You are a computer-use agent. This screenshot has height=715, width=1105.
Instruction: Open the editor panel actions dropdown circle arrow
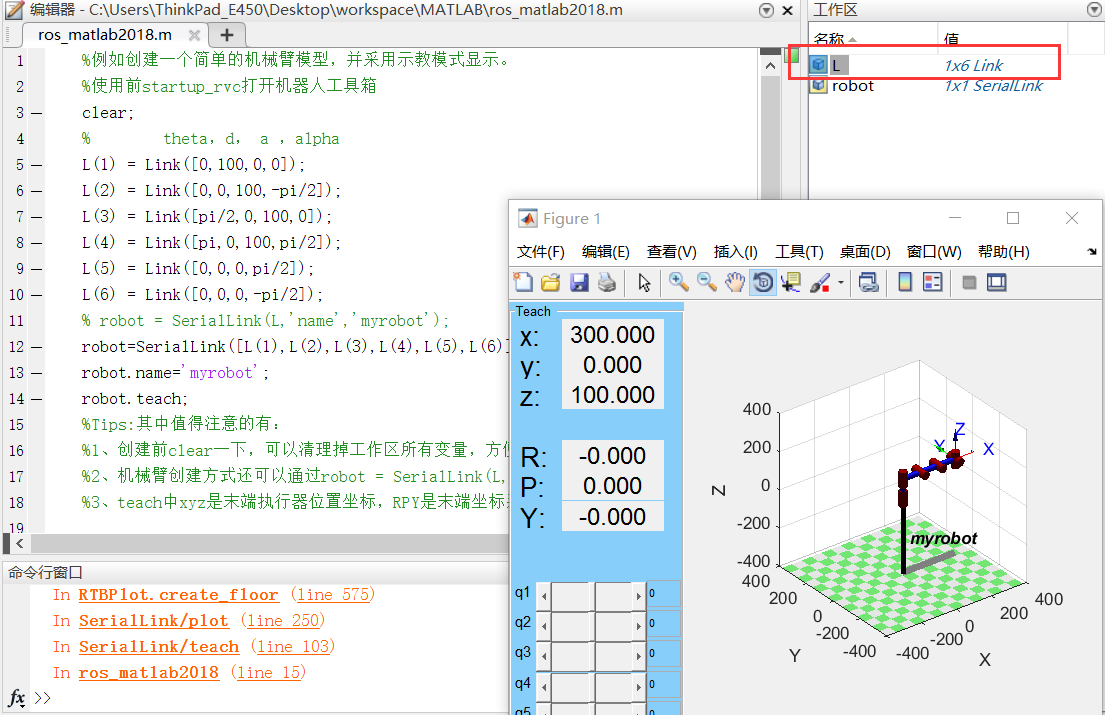(767, 10)
